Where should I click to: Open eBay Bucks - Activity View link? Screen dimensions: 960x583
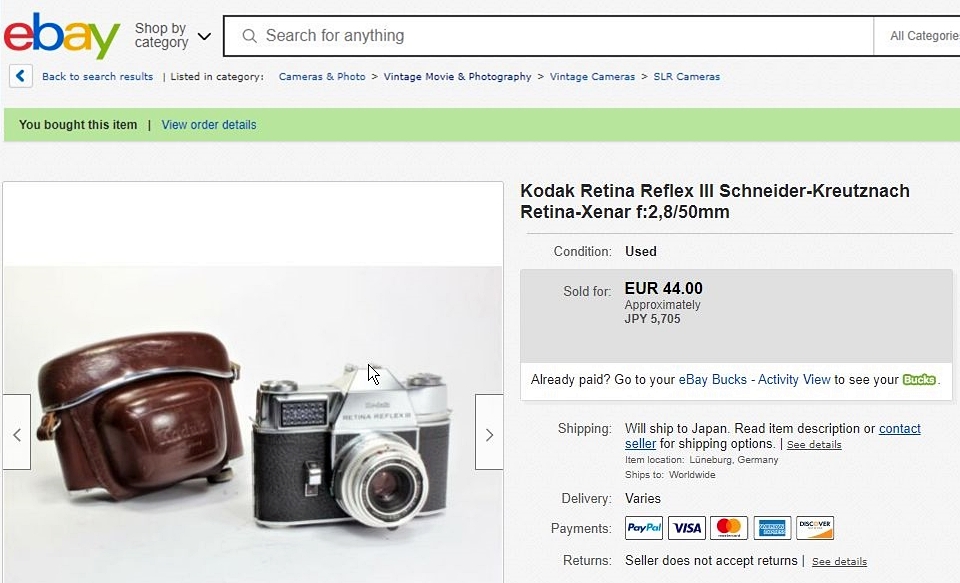pyautogui.click(x=754, y=380)
